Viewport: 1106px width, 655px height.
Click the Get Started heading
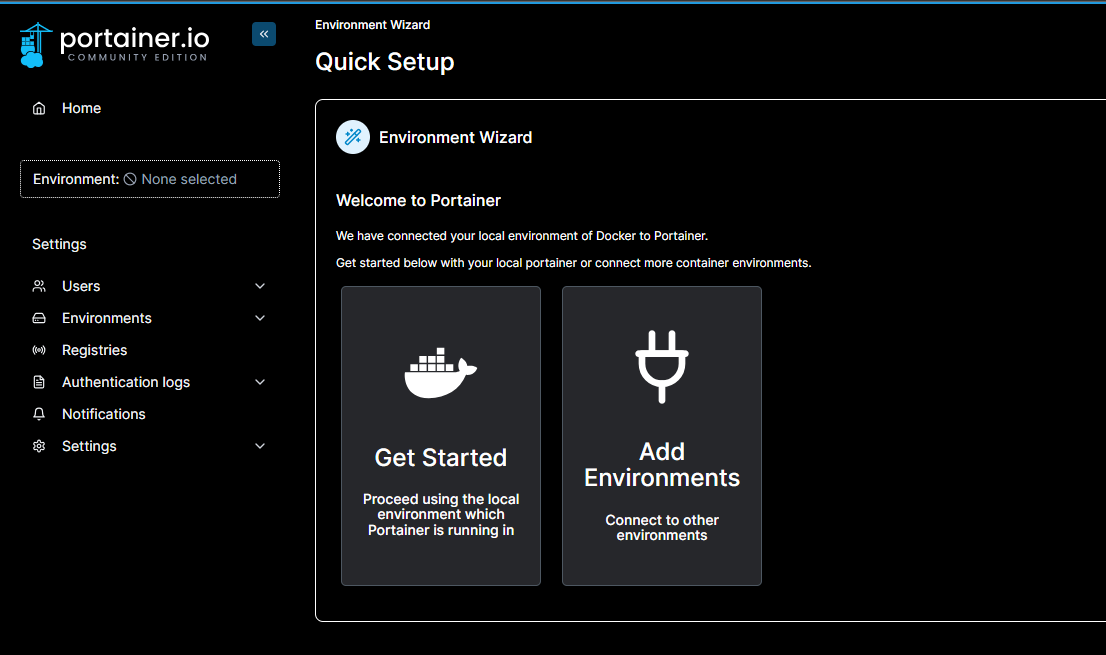[x=441, y=458]
